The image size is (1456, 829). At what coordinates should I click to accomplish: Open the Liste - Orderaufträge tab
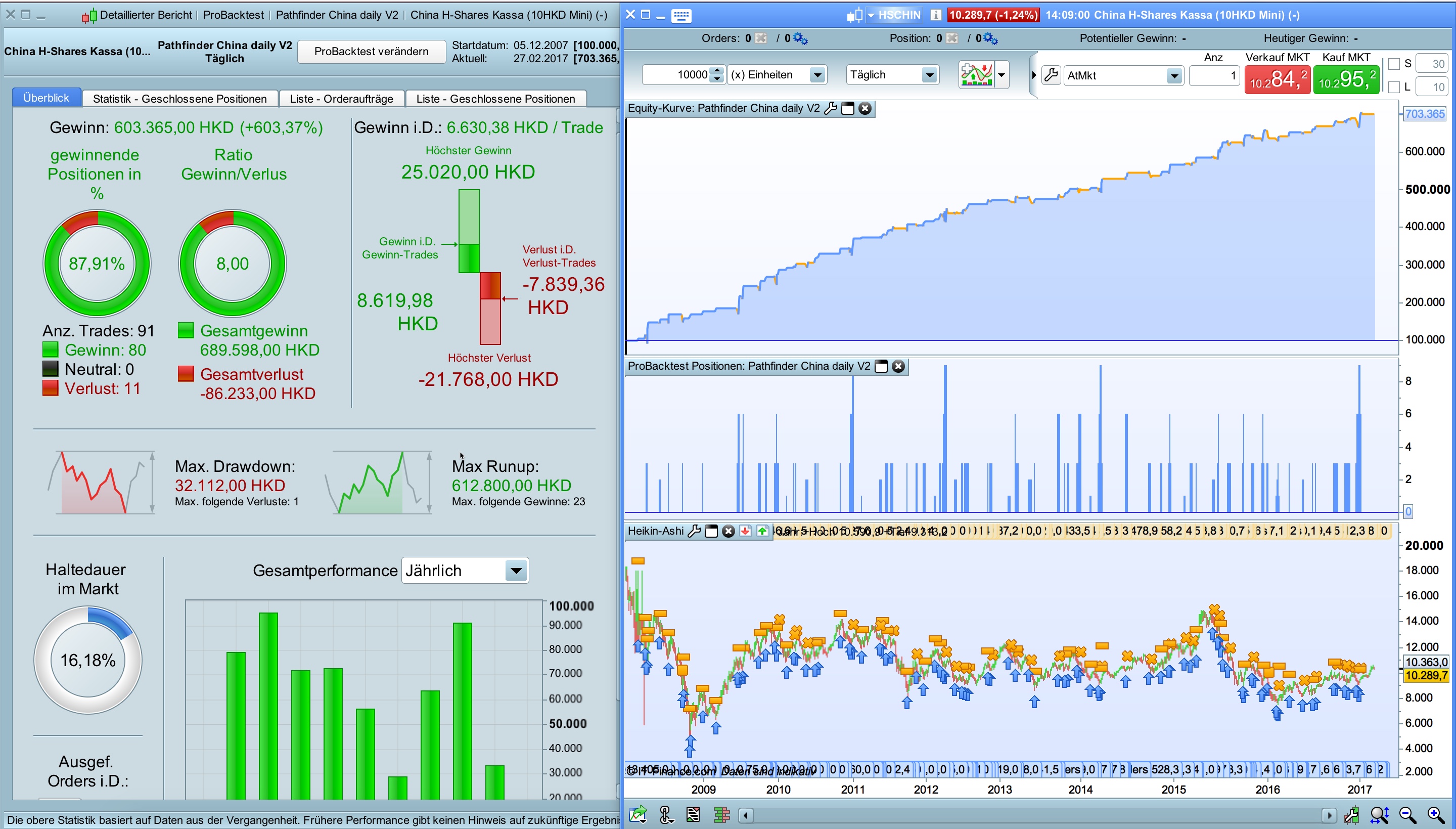click(341, 99)
